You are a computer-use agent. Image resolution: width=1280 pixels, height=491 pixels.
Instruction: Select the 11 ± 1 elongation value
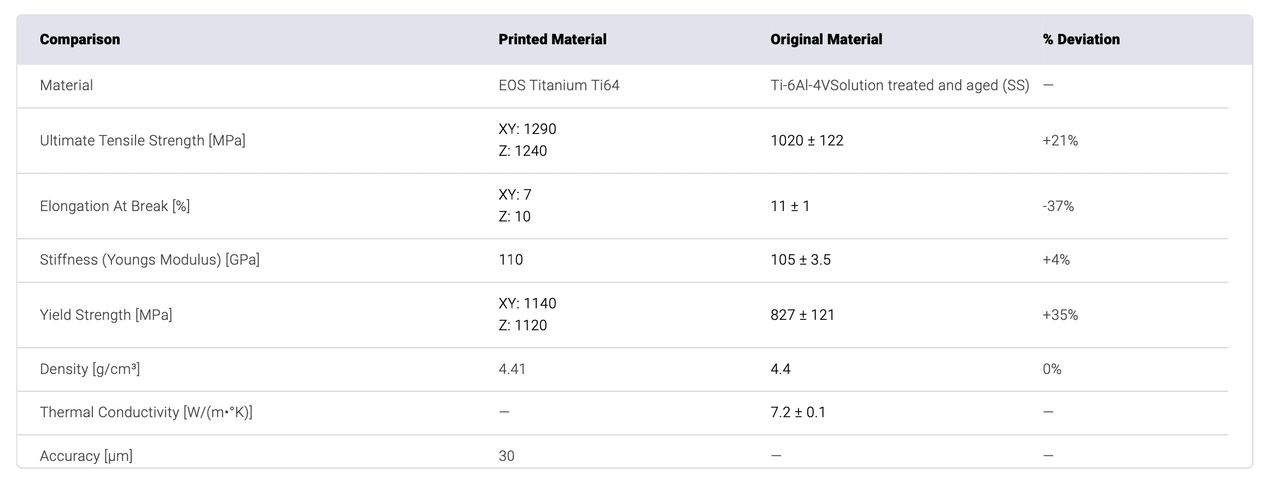790,206
